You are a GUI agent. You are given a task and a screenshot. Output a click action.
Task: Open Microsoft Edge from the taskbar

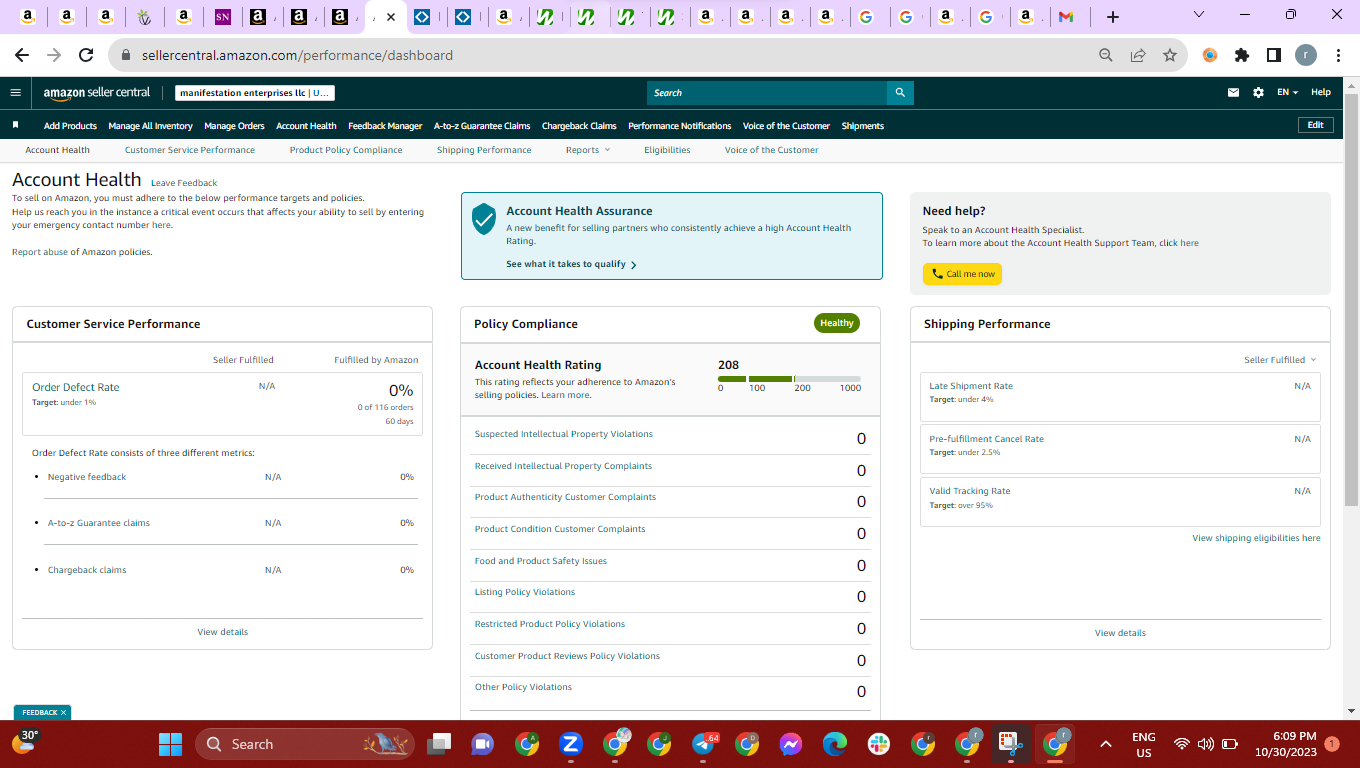(x=835, y=744)
